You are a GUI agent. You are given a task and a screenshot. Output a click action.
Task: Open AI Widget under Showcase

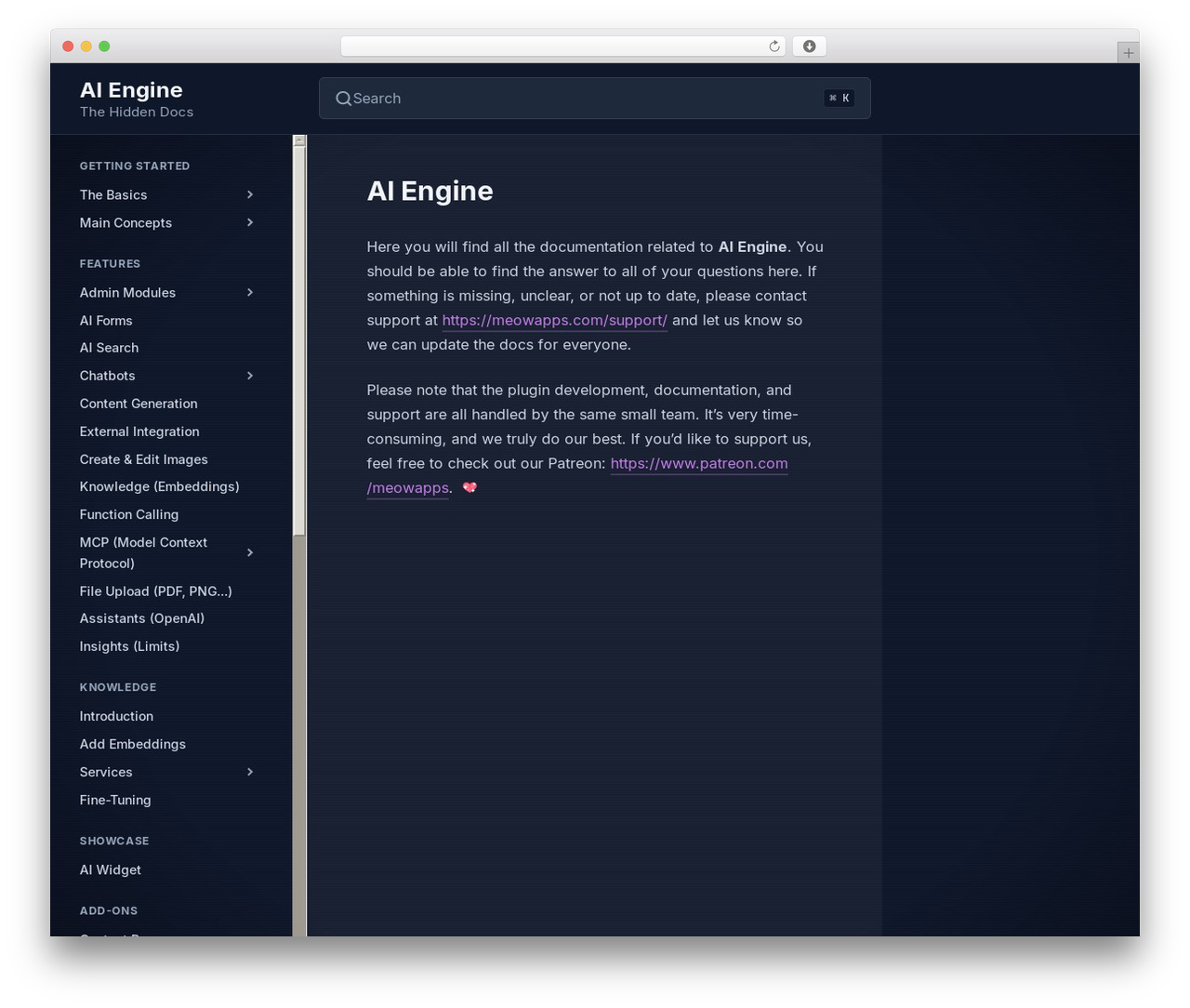(111, 869)
